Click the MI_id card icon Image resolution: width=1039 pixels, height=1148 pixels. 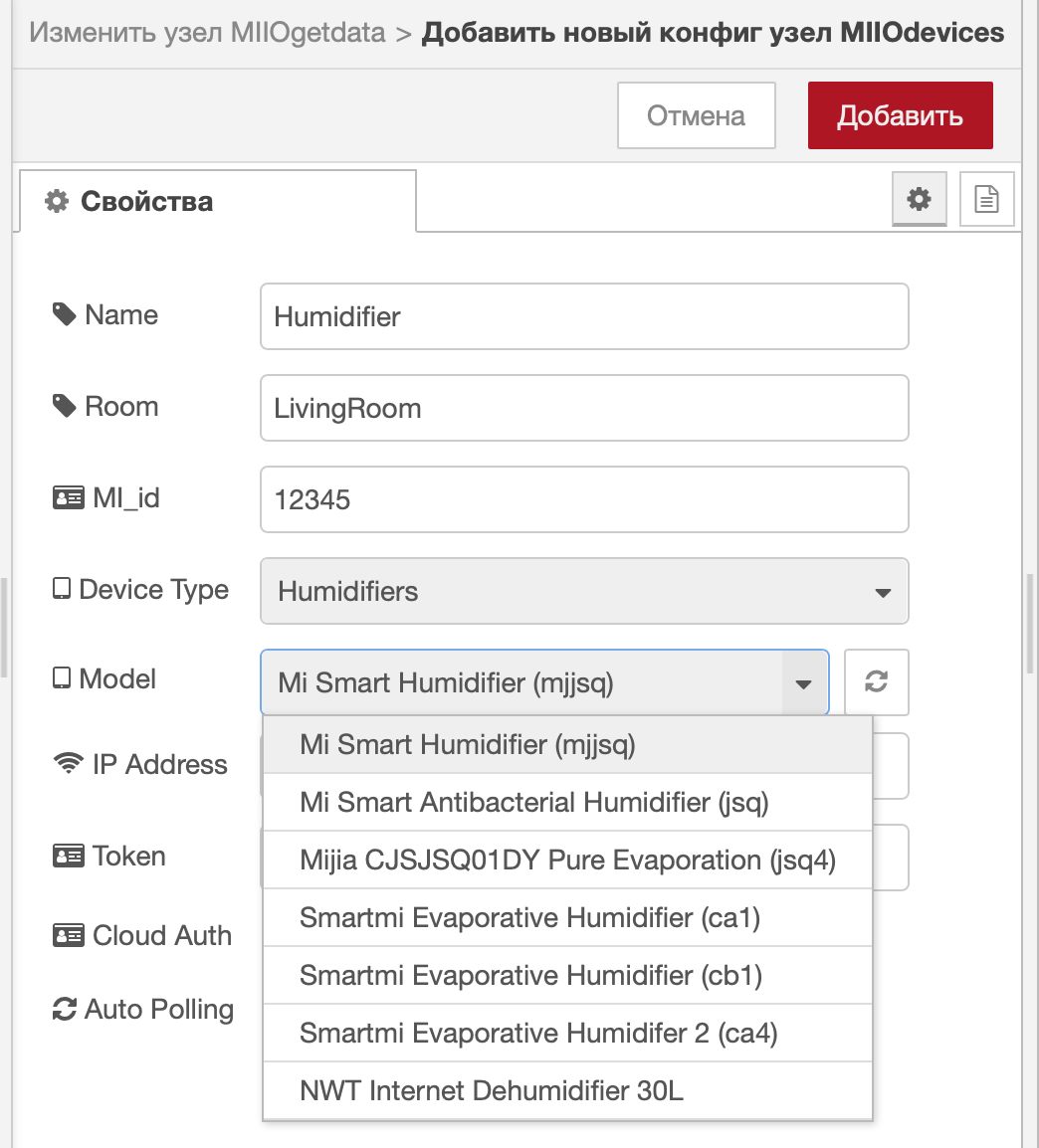pyautogui.click(x=68, y=497)
